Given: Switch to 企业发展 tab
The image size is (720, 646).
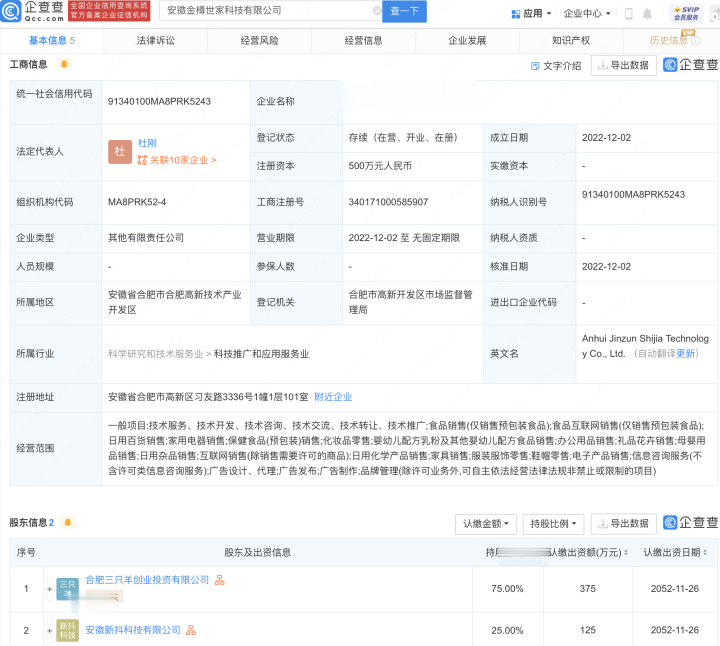Looking at the screenshot, I should pyautogui.click(x=467, y=41).
